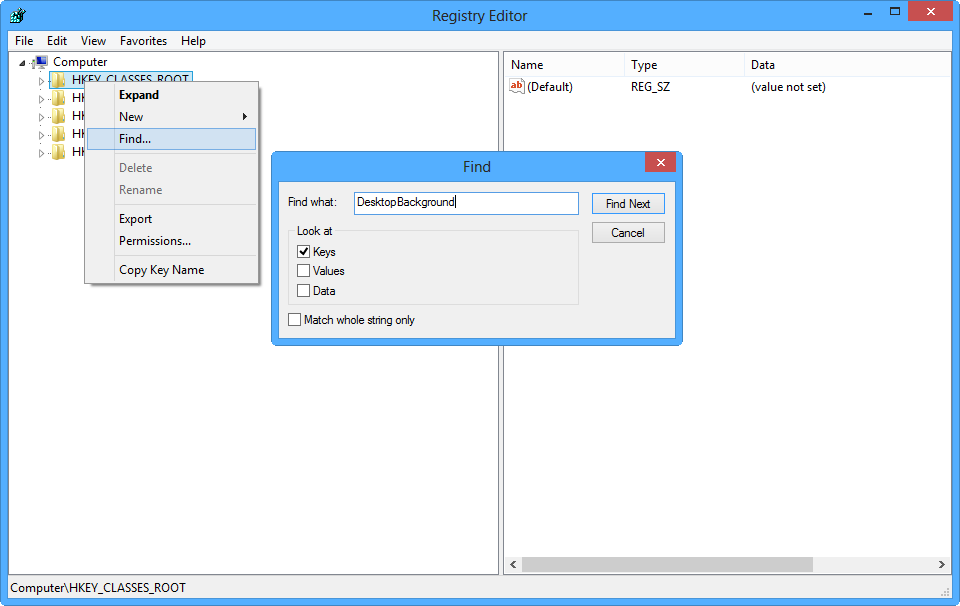Screen dimensions: 960x606
Task: Open the New submenu arrow
Action: click(245, 116)
